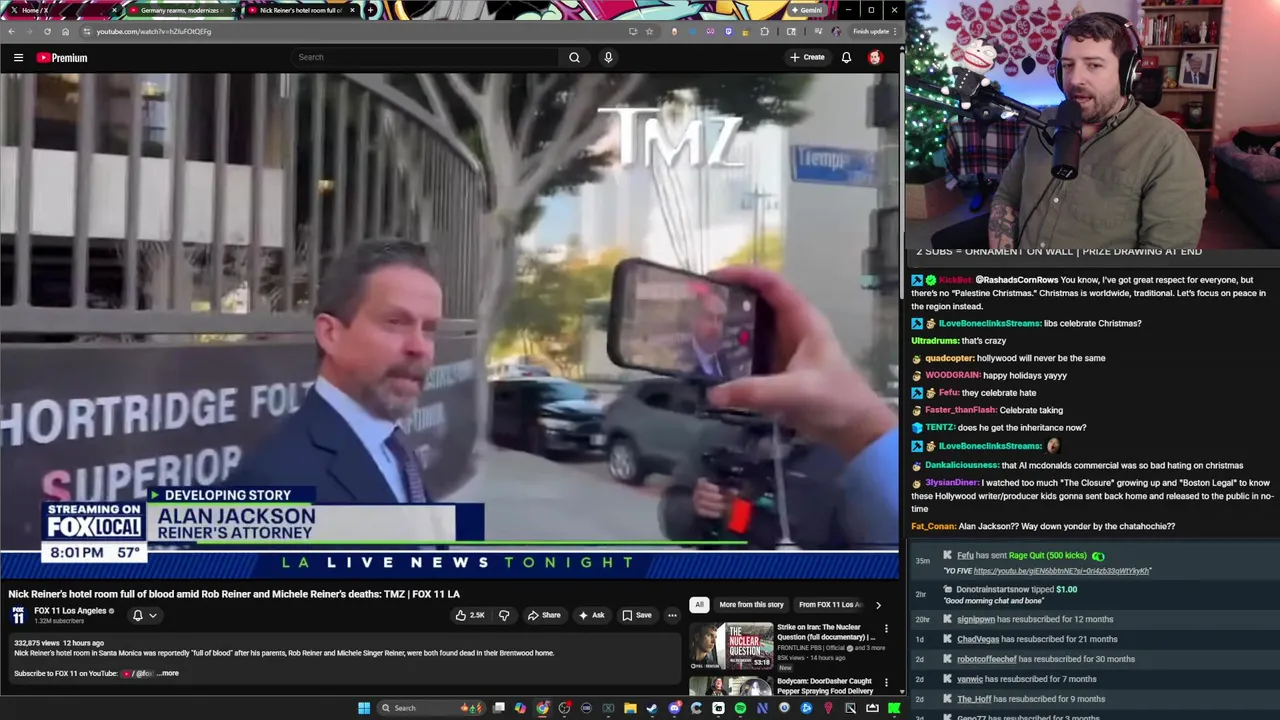This screenshot has width=1280, height=720.
Task: Open Excel from the taskbar
Action: [x=608, y=708]
